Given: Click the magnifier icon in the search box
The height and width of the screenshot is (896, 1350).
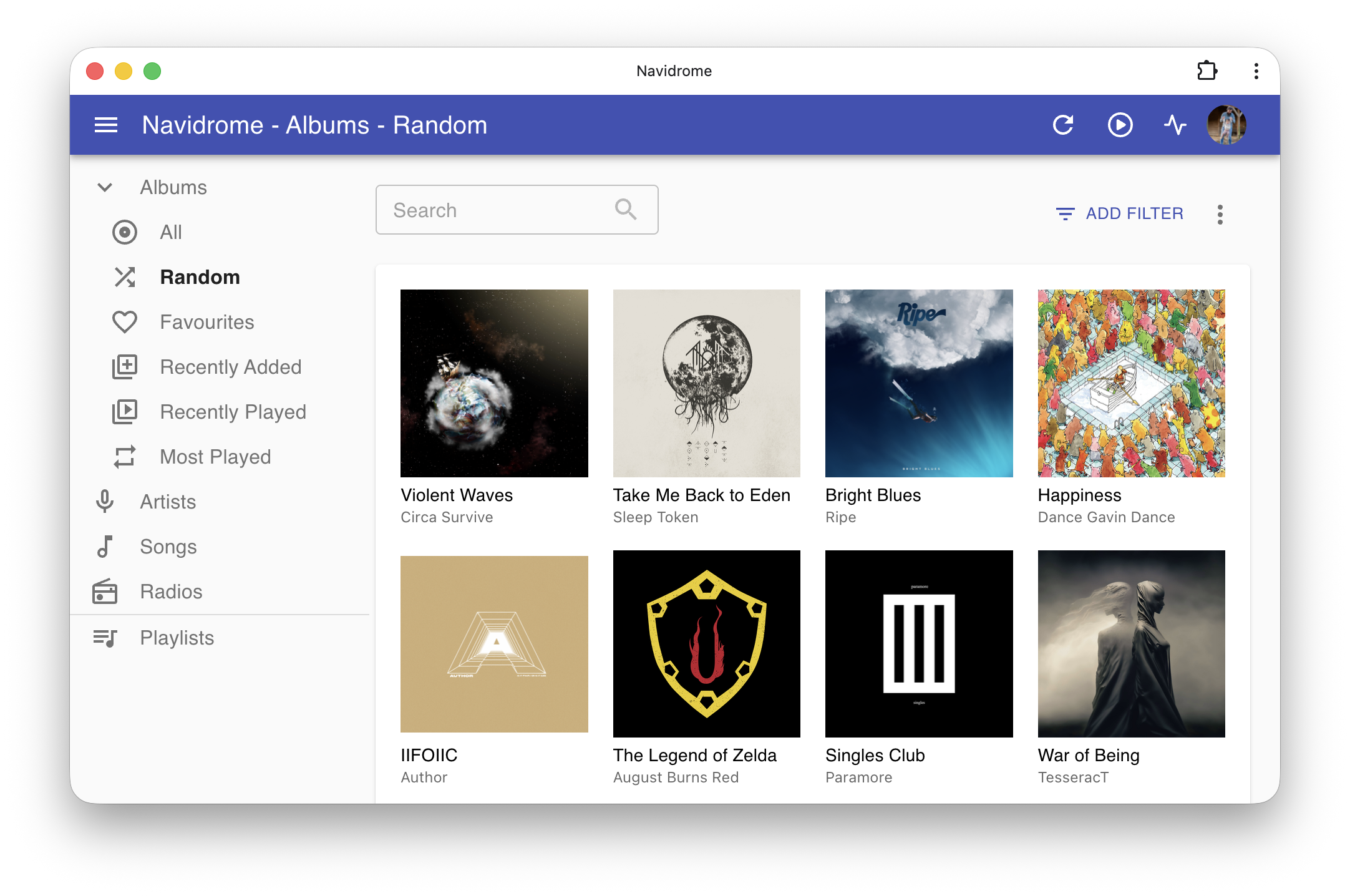Looking at the screenshot, I should (626, 210).
